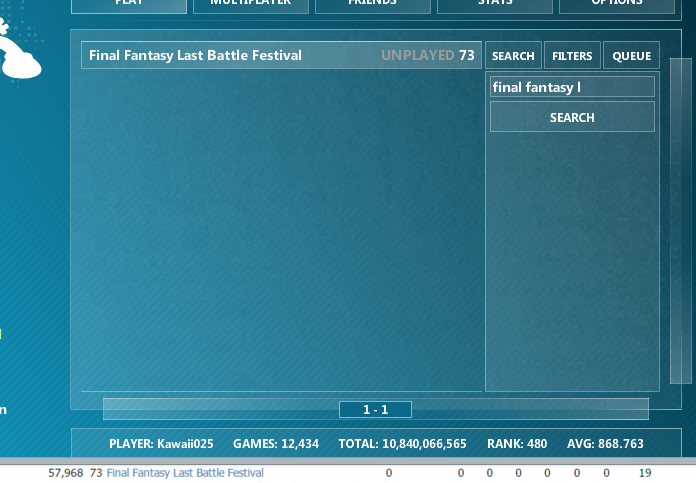Screen dimensions: 696x483
Task: Click the AVG: 868.763 stat
Action: click(605, 444)
